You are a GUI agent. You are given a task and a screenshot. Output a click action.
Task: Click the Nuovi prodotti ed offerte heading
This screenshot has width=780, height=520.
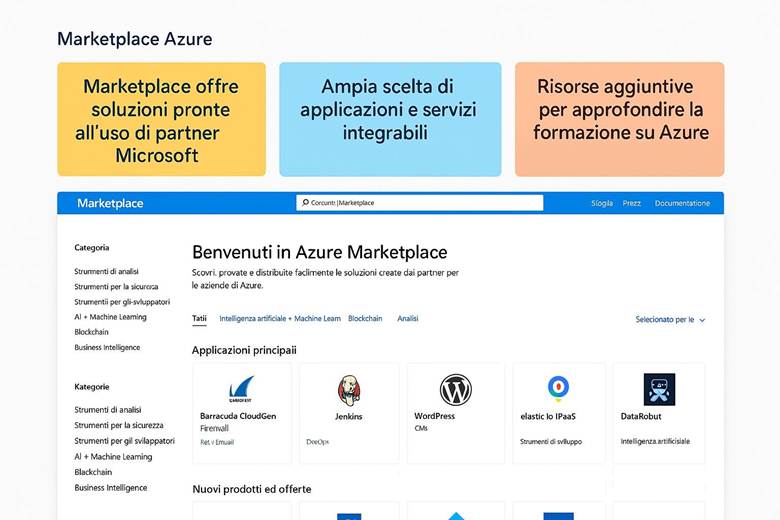tap(252, 489)
